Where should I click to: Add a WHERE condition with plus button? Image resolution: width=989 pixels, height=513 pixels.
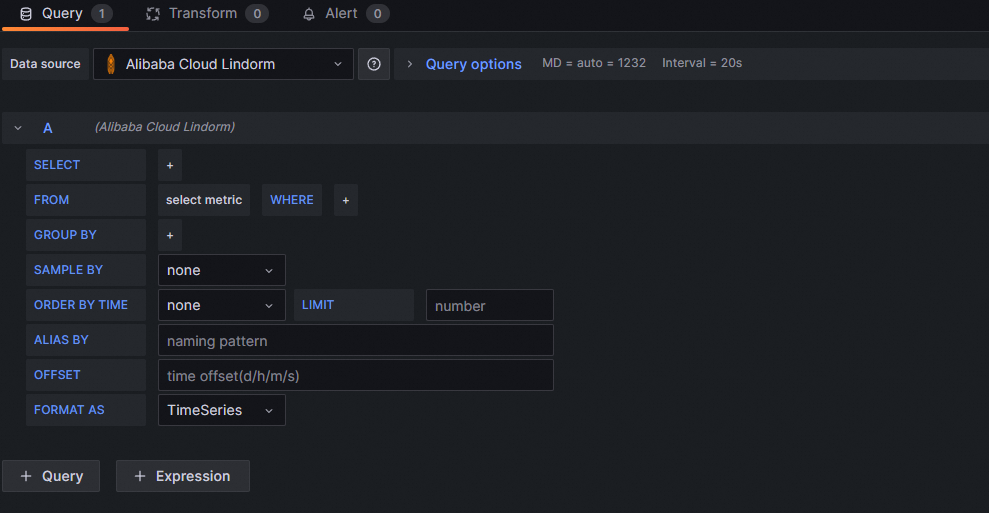(x=346, y=200)
